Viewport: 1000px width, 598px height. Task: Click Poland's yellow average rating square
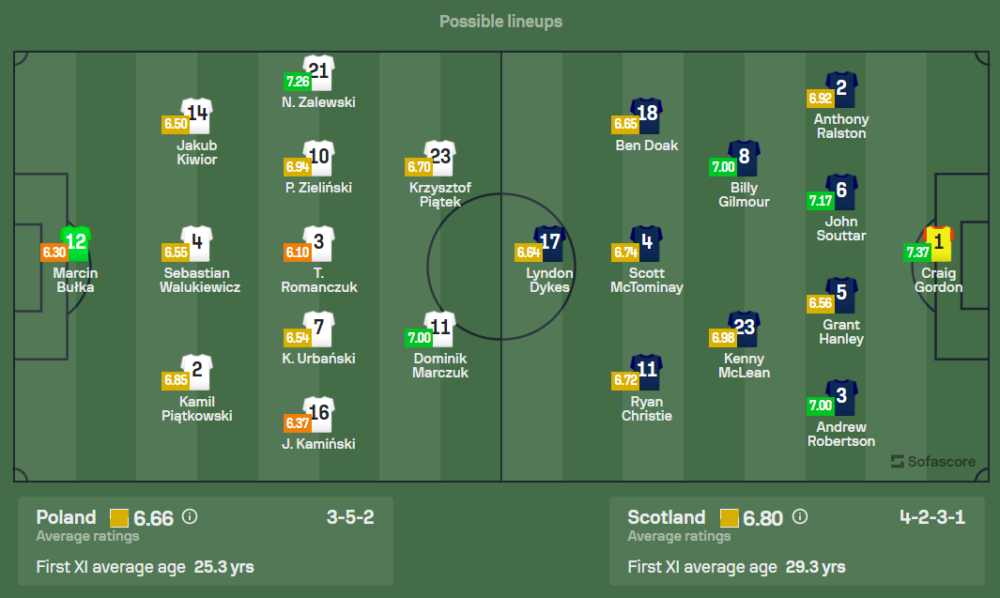pos(119,518)
